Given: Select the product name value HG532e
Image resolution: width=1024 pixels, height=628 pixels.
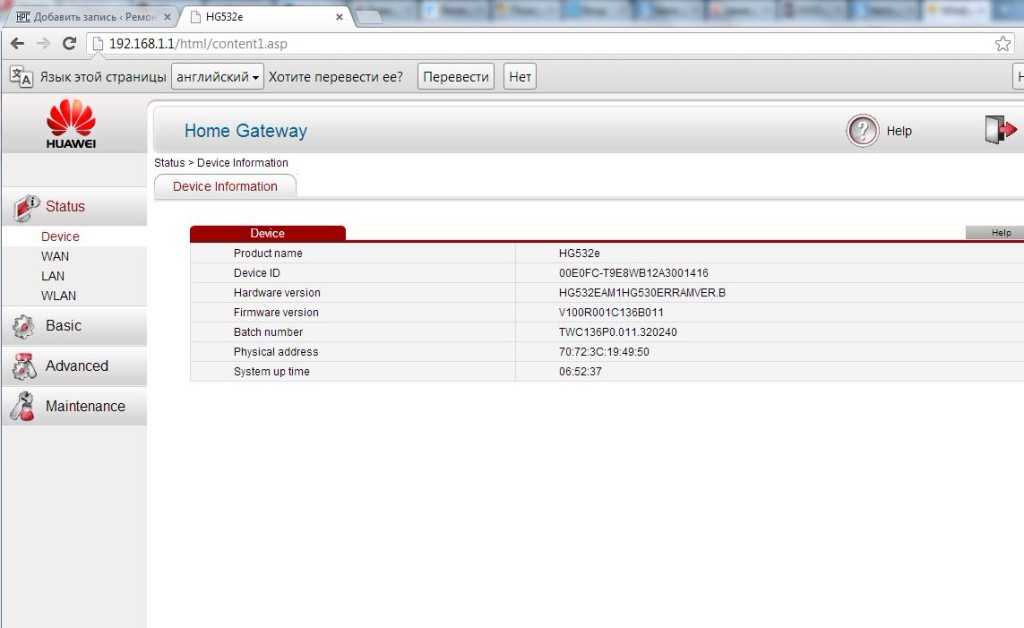Looking at the screenshot, I should pyautogui.click(x=579, y=253).
